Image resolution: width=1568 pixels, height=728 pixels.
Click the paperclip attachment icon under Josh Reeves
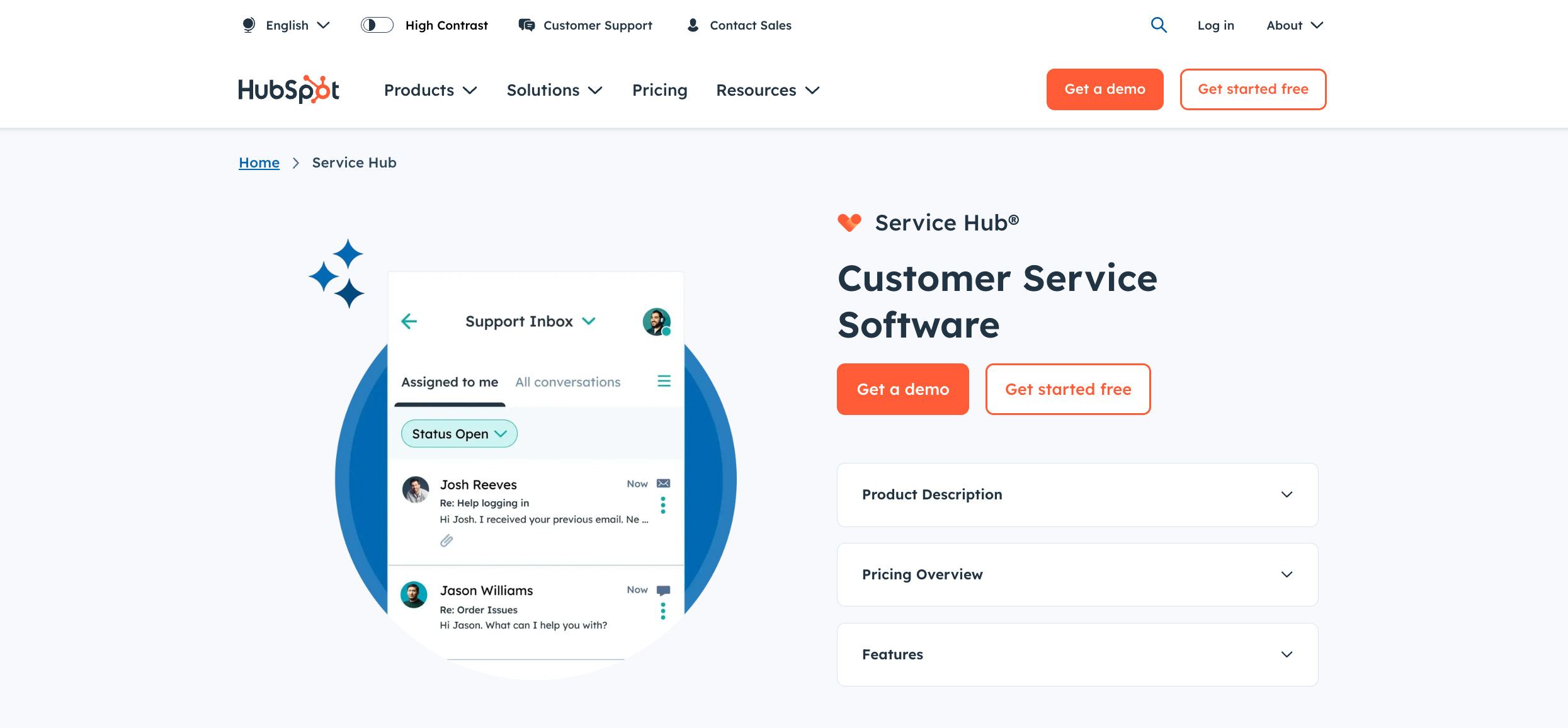click(446, 541)
